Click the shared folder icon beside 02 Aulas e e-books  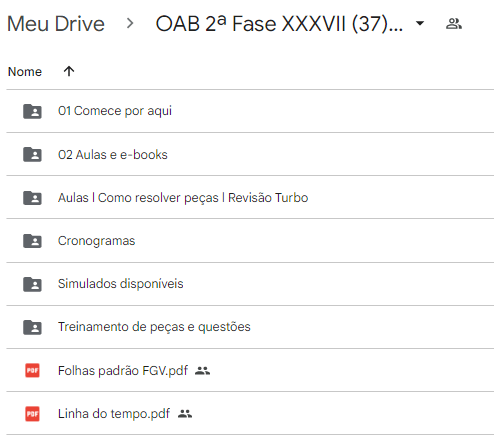(x=32, y=154)
